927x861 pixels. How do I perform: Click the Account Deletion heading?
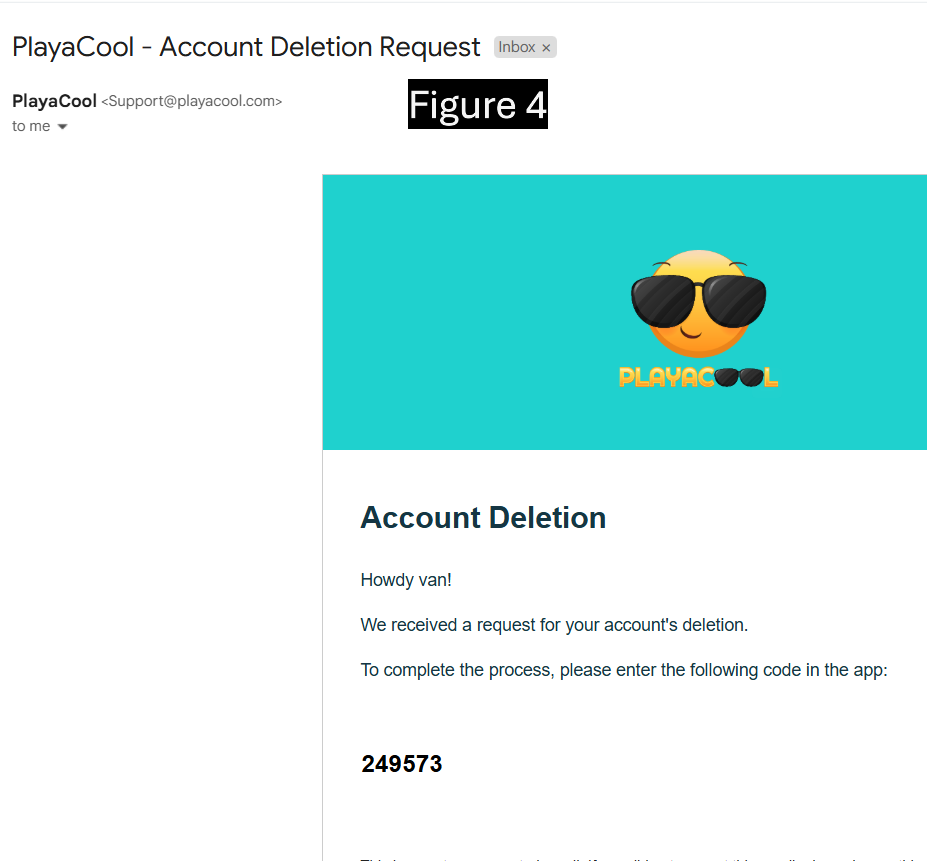pos(484,518)
